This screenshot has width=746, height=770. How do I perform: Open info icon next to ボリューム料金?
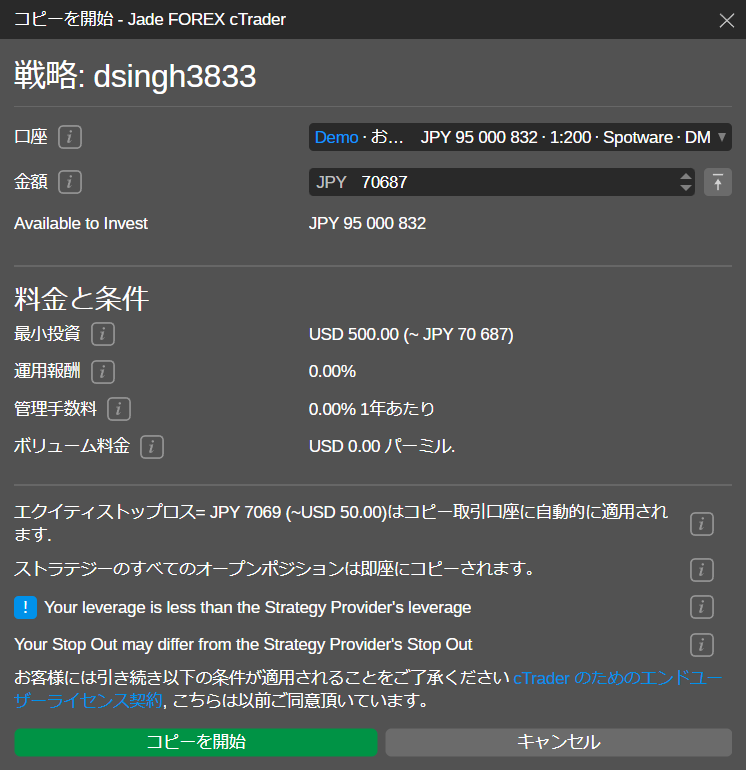coord(151,447)
